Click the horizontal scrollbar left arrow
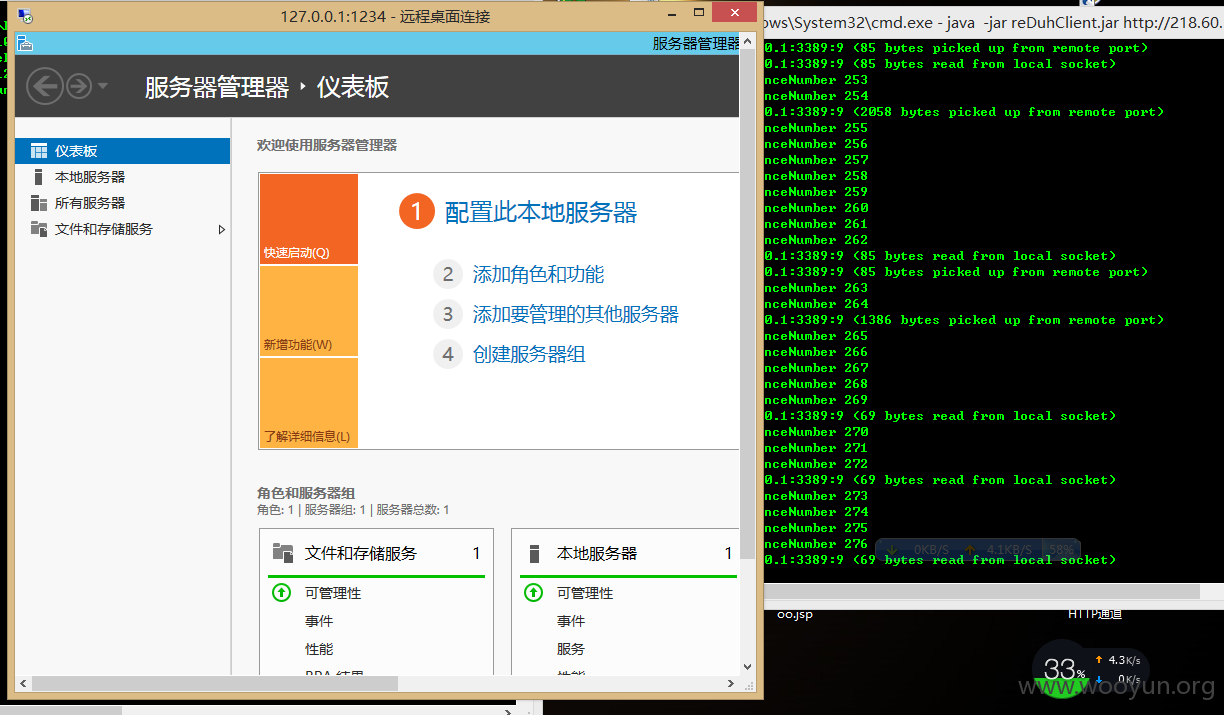The width and height of the screenshot is (1224, 715). click(23, 684)
